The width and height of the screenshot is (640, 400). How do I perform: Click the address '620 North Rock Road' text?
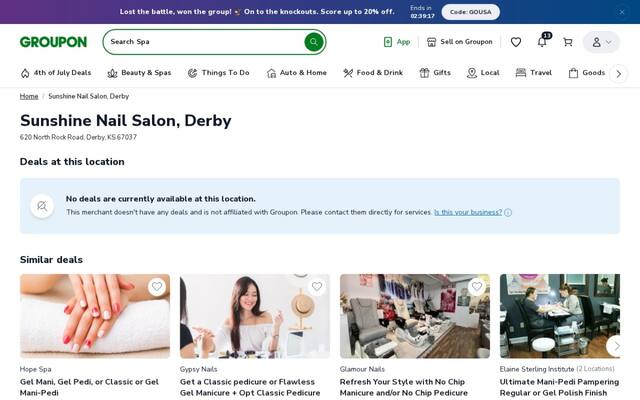click(78, 137)
